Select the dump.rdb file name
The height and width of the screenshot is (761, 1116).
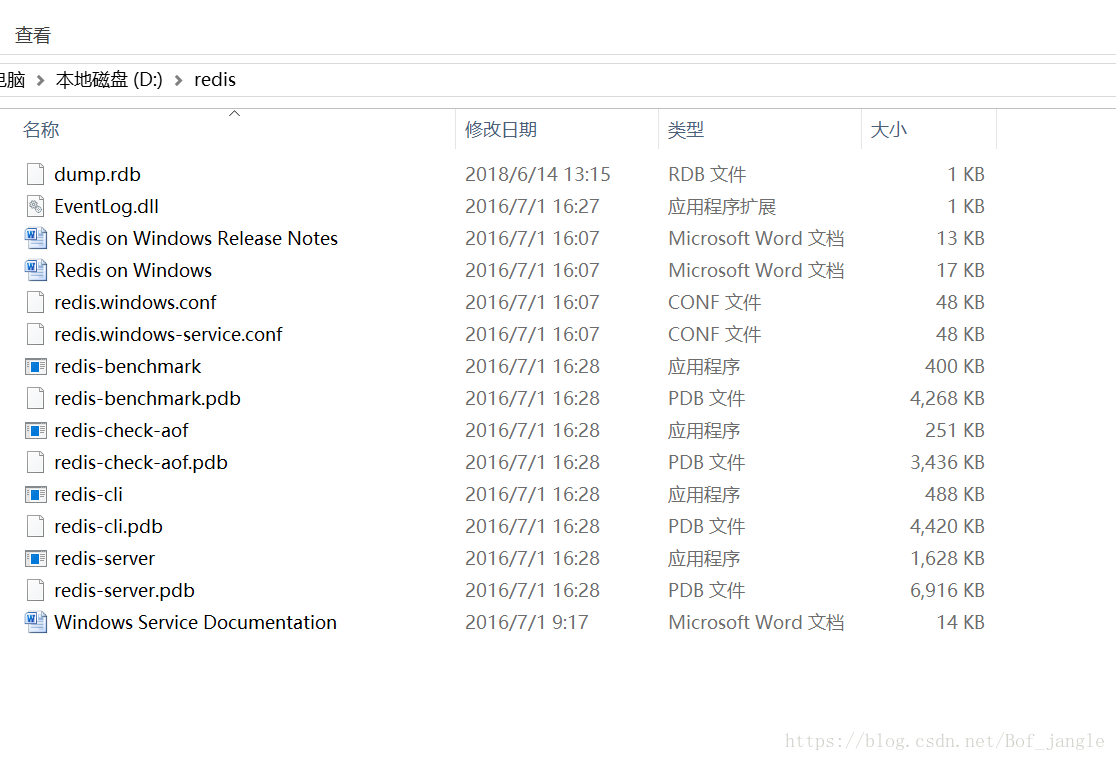pos(98,174)
